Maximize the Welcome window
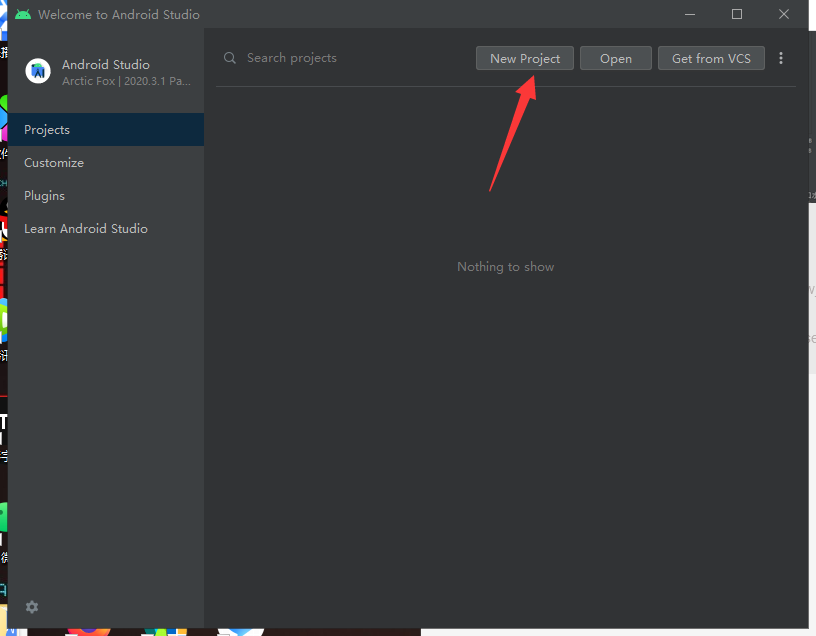The width and height of the screenshot is (816, 636). [737, 14]
